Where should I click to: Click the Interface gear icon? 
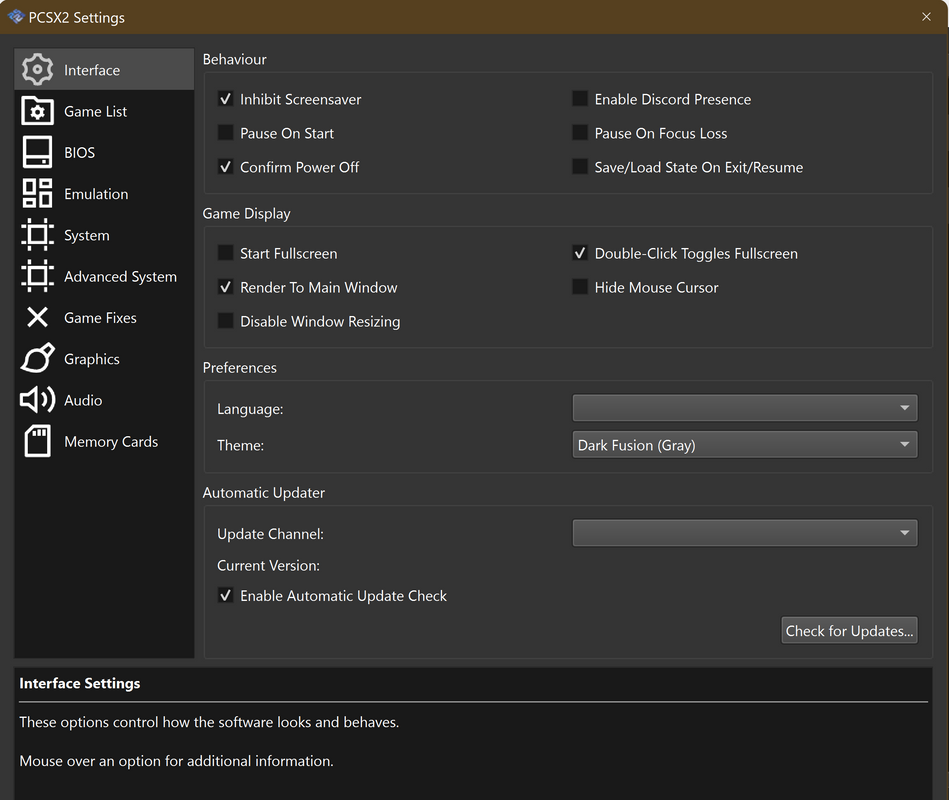tap(38, 70)
